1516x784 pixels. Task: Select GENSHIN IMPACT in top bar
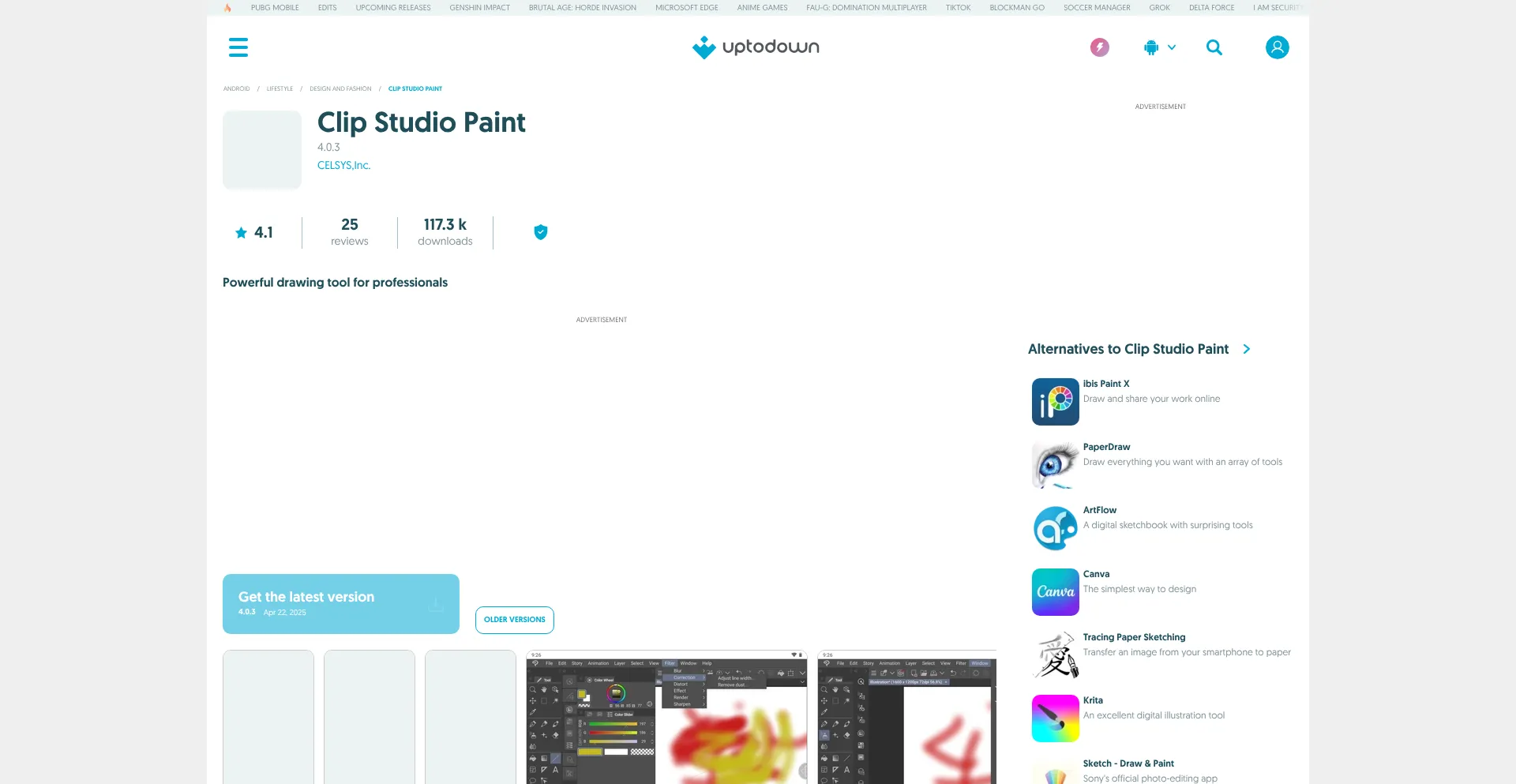(479, 8)
